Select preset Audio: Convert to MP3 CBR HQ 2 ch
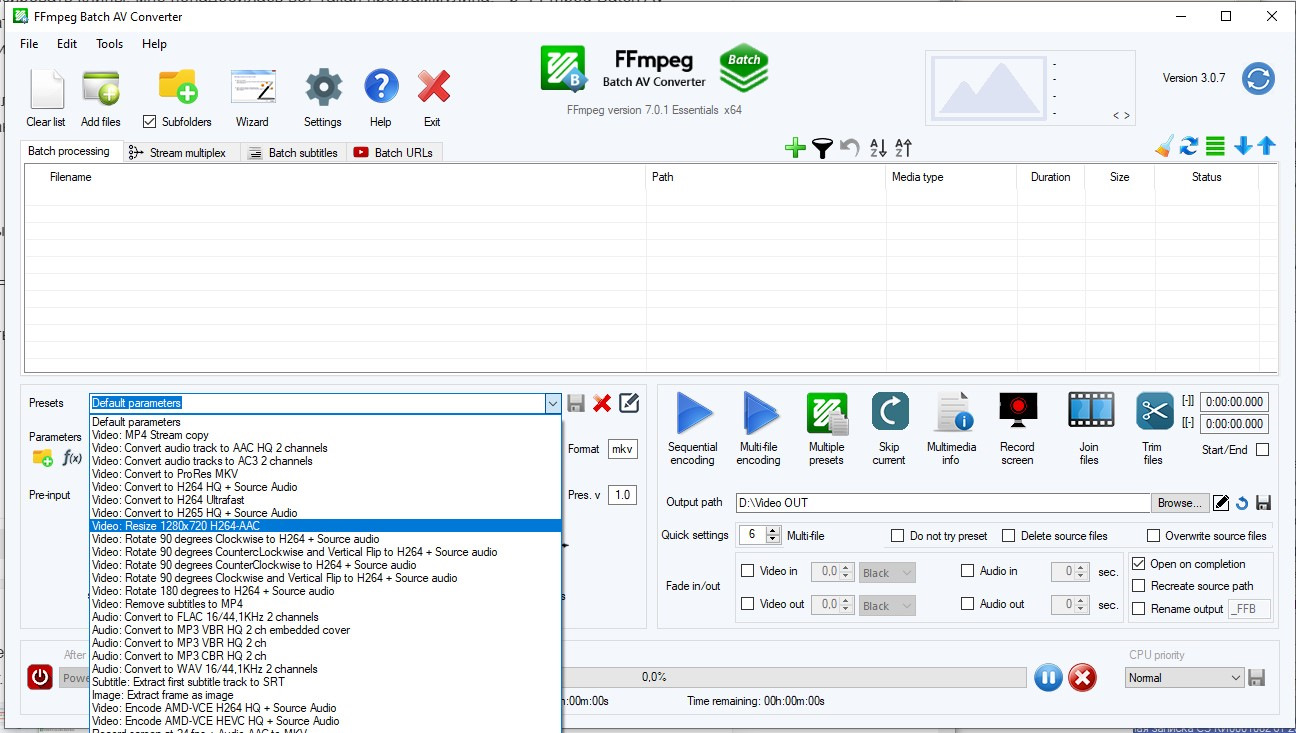The height and width of the screenshot is (733, 1296). [326, 656]
